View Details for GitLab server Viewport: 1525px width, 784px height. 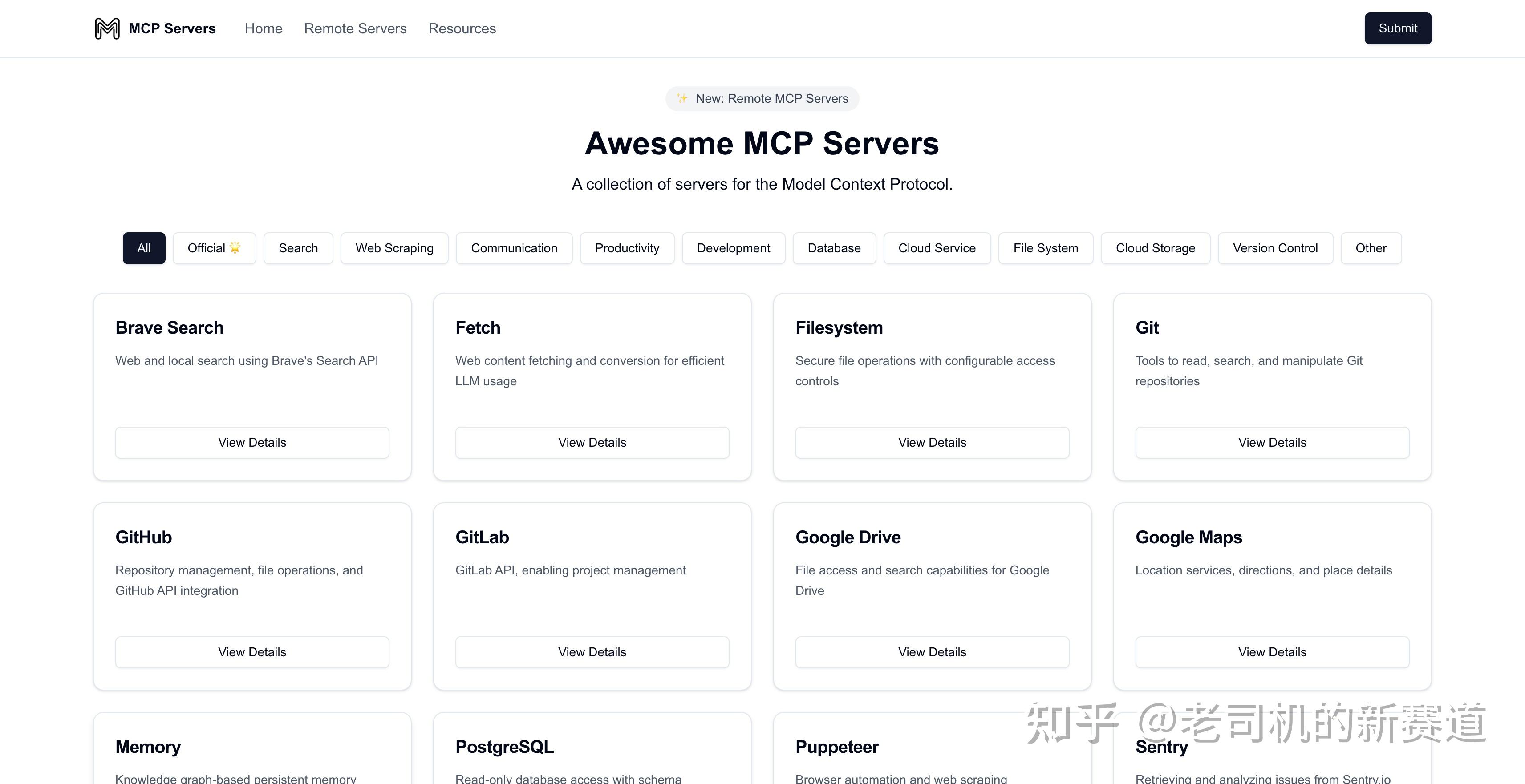tap(592, 652)
